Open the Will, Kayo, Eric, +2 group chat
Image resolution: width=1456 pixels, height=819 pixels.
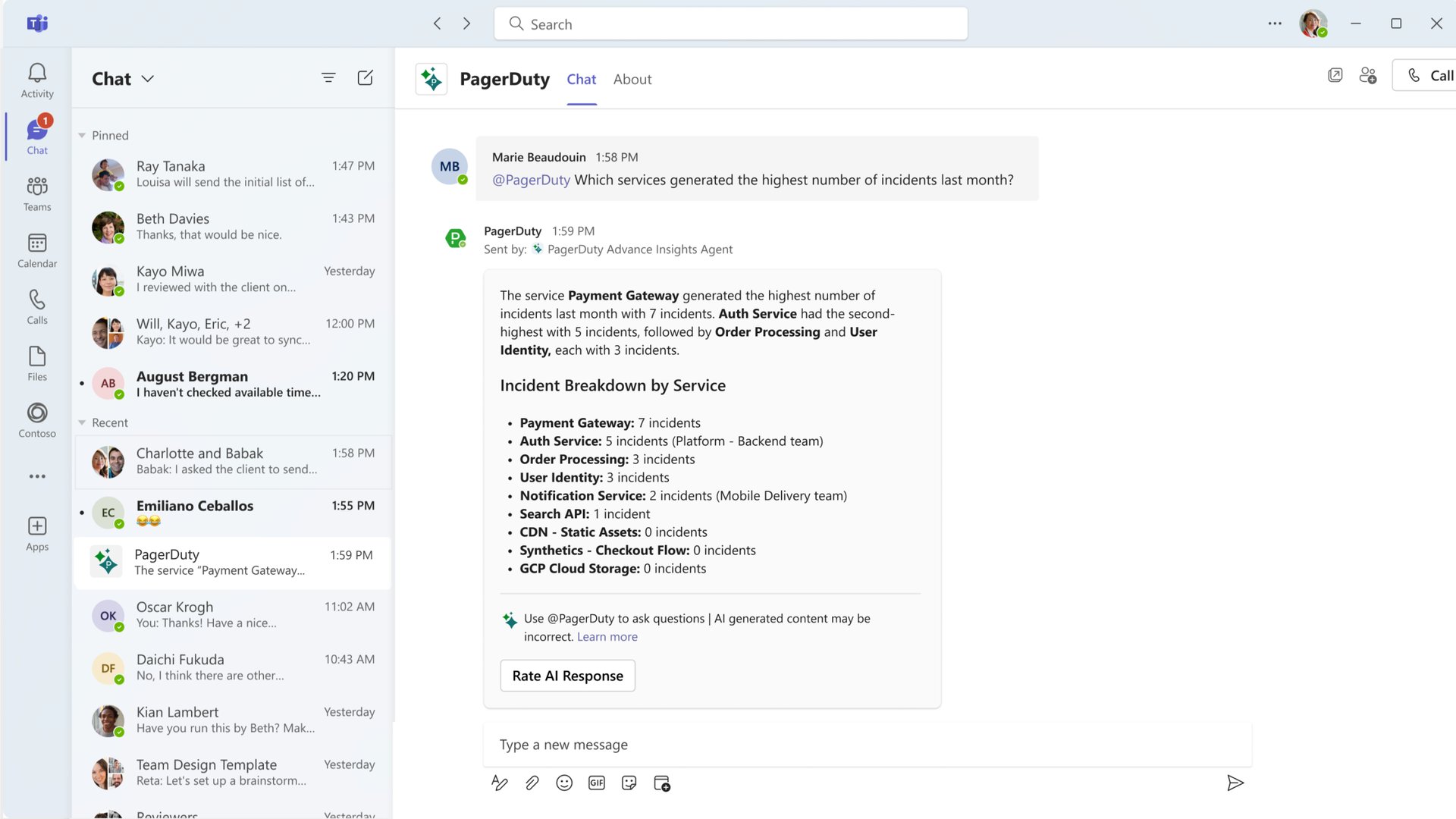[234, 331]
